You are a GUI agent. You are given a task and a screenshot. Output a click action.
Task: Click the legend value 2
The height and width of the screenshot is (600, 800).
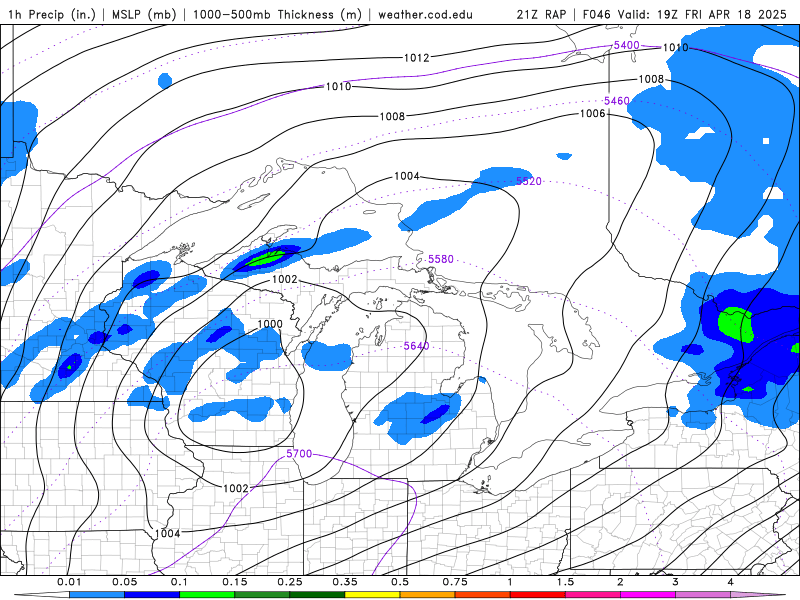coord(620,582)
